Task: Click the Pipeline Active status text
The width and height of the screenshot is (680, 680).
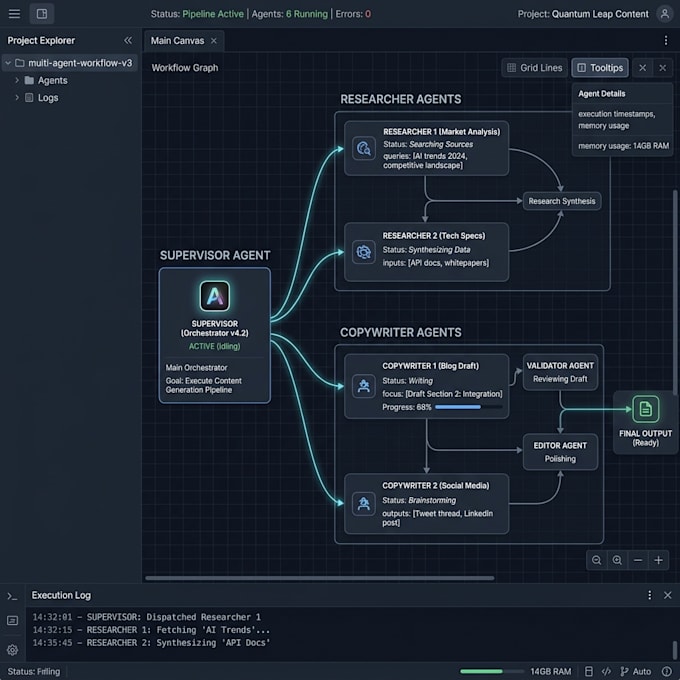Action: click(213, 14)
